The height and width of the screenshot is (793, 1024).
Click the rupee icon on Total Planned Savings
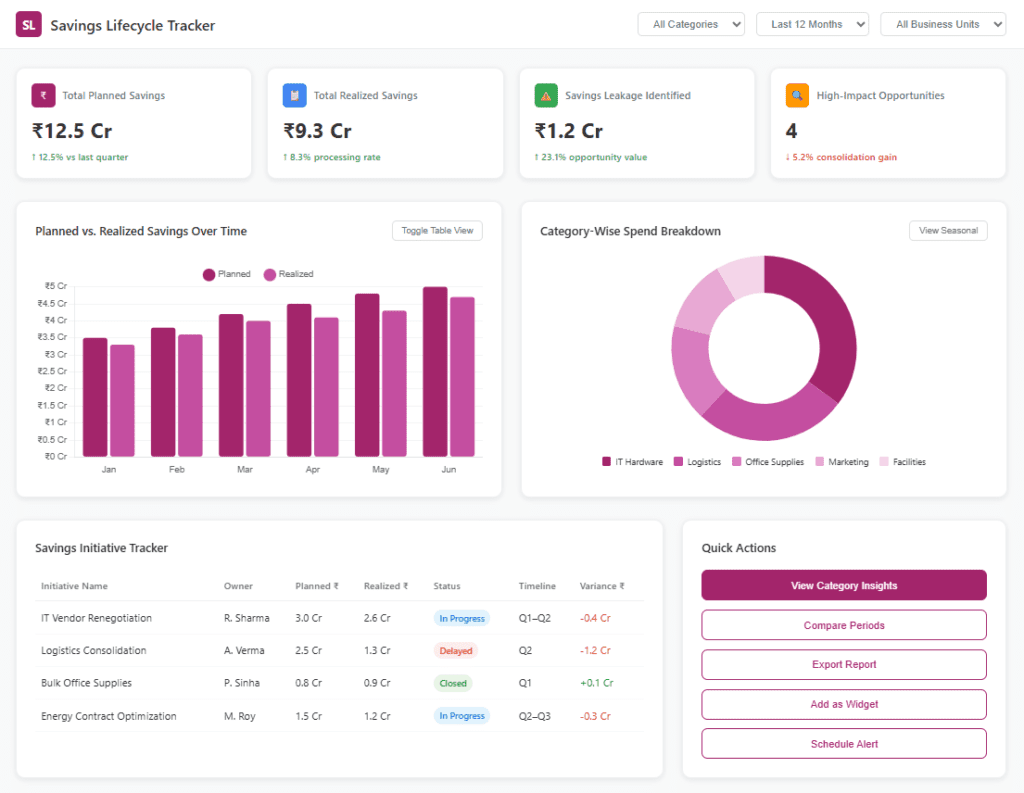(43, 95)
